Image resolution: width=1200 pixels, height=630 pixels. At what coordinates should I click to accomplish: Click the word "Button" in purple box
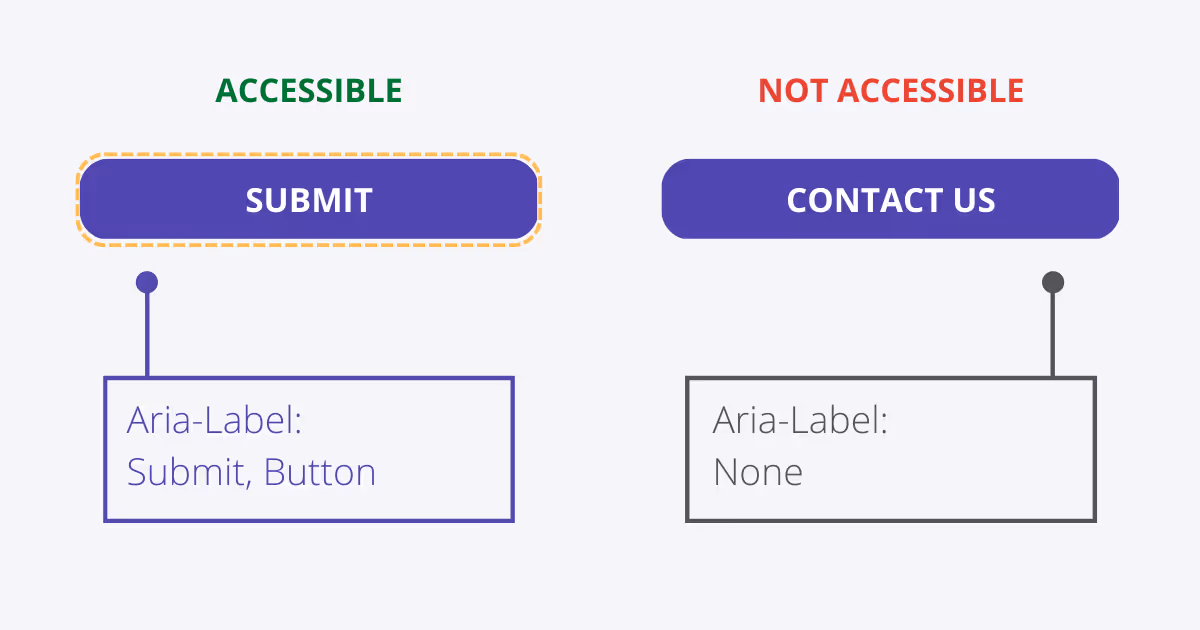click(320, 472)
